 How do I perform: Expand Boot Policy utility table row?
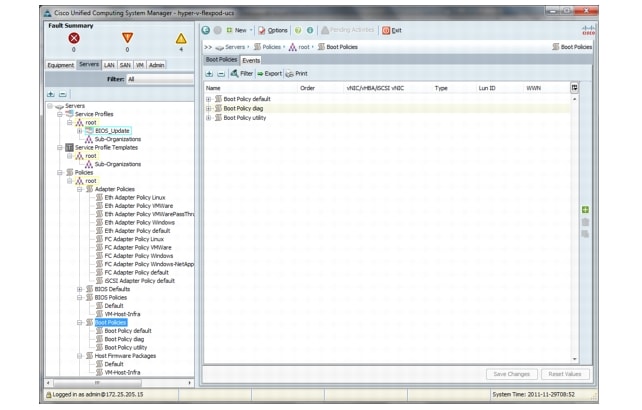coord(208,118)
